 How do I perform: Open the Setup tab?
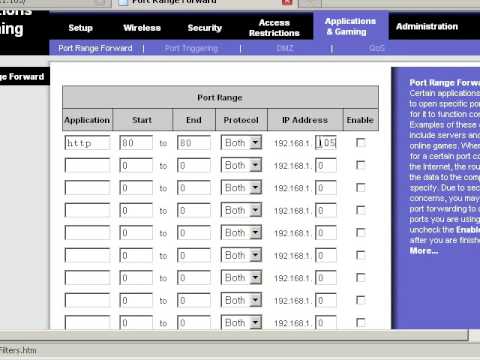click(80, 28)
